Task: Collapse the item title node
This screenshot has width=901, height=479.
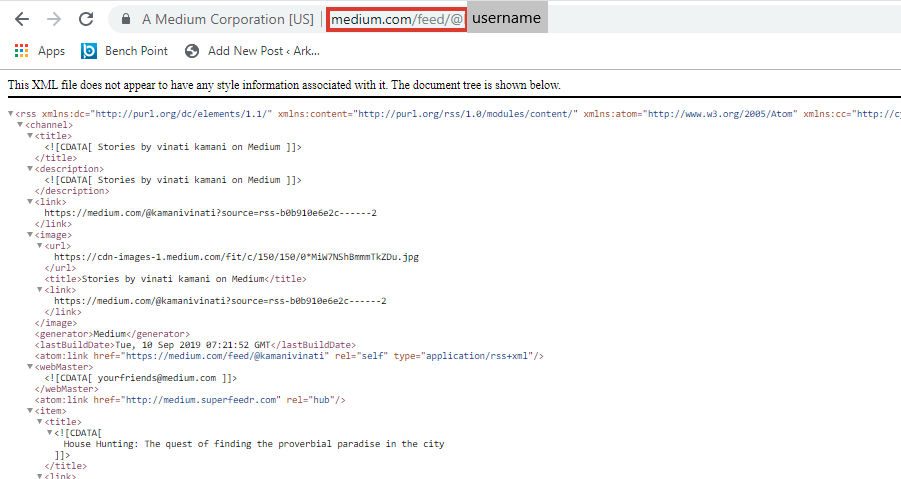Action: point(40,422)
